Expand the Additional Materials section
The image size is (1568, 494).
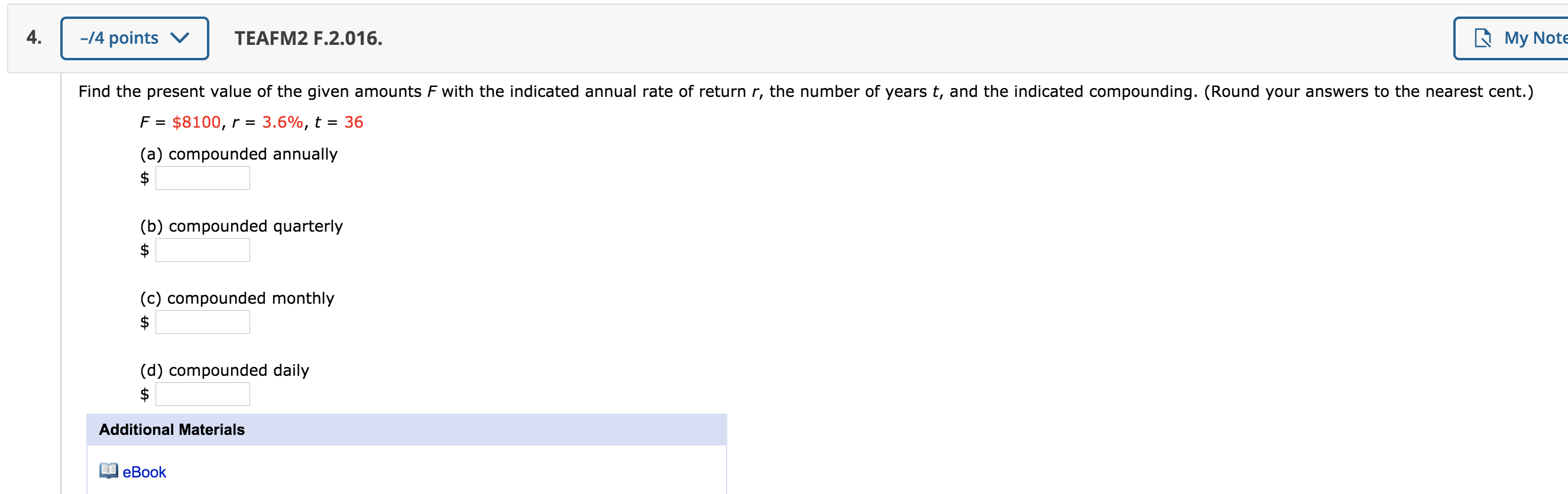pyautogui.click(x=171, y=429)
